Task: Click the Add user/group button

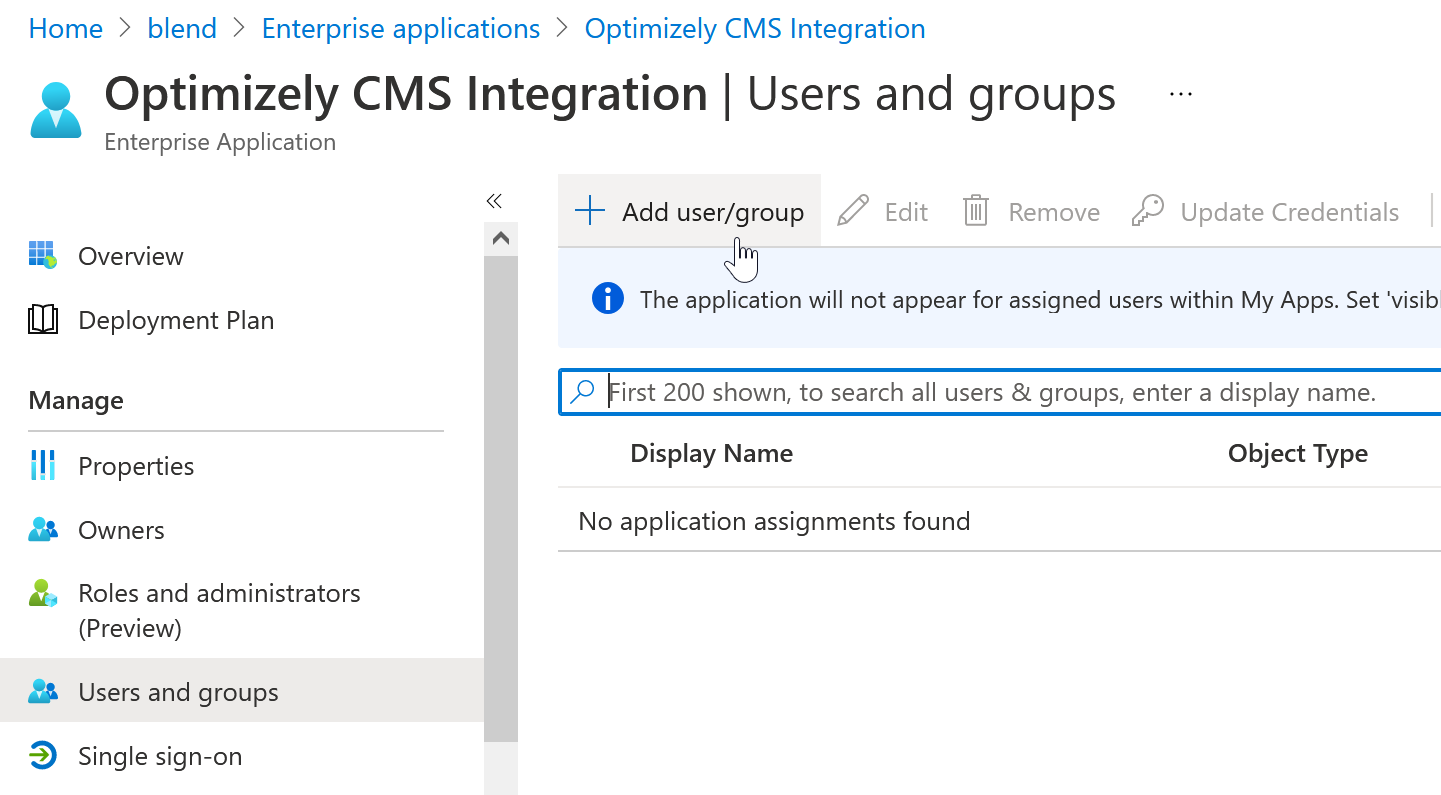Action: (x=689, y=211)
